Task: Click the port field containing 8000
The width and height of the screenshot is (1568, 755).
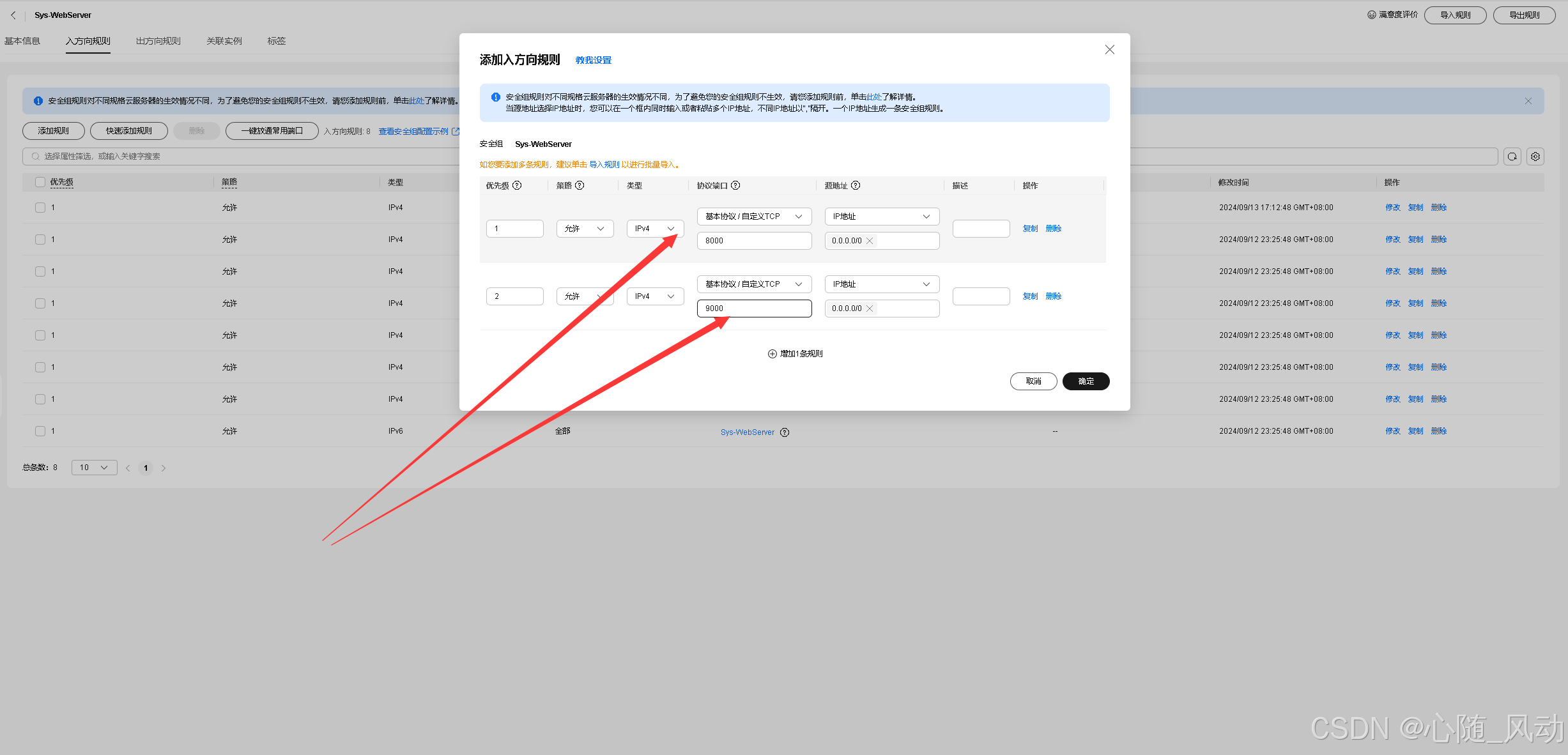Action: point(753,241)
